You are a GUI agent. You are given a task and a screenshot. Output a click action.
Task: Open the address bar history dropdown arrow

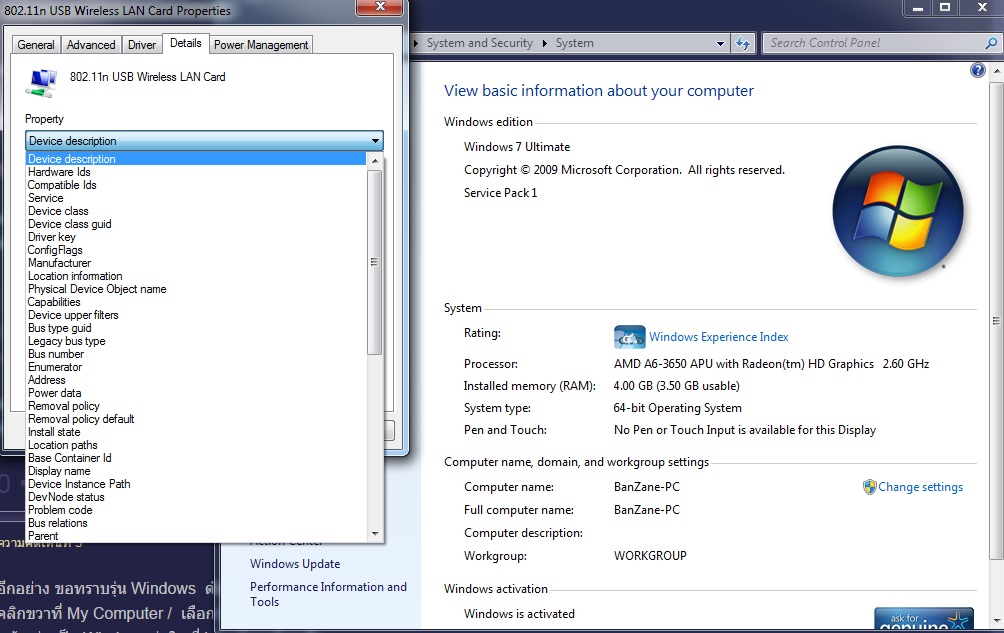pos(720,44)
